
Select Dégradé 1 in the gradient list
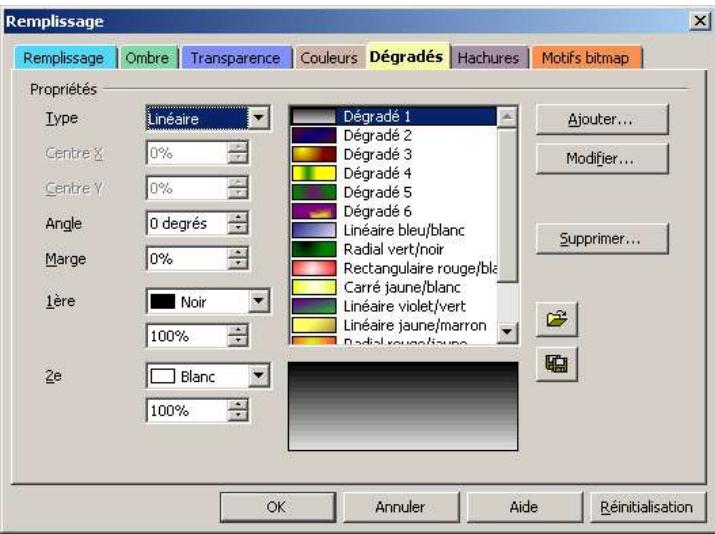(394, 116)
